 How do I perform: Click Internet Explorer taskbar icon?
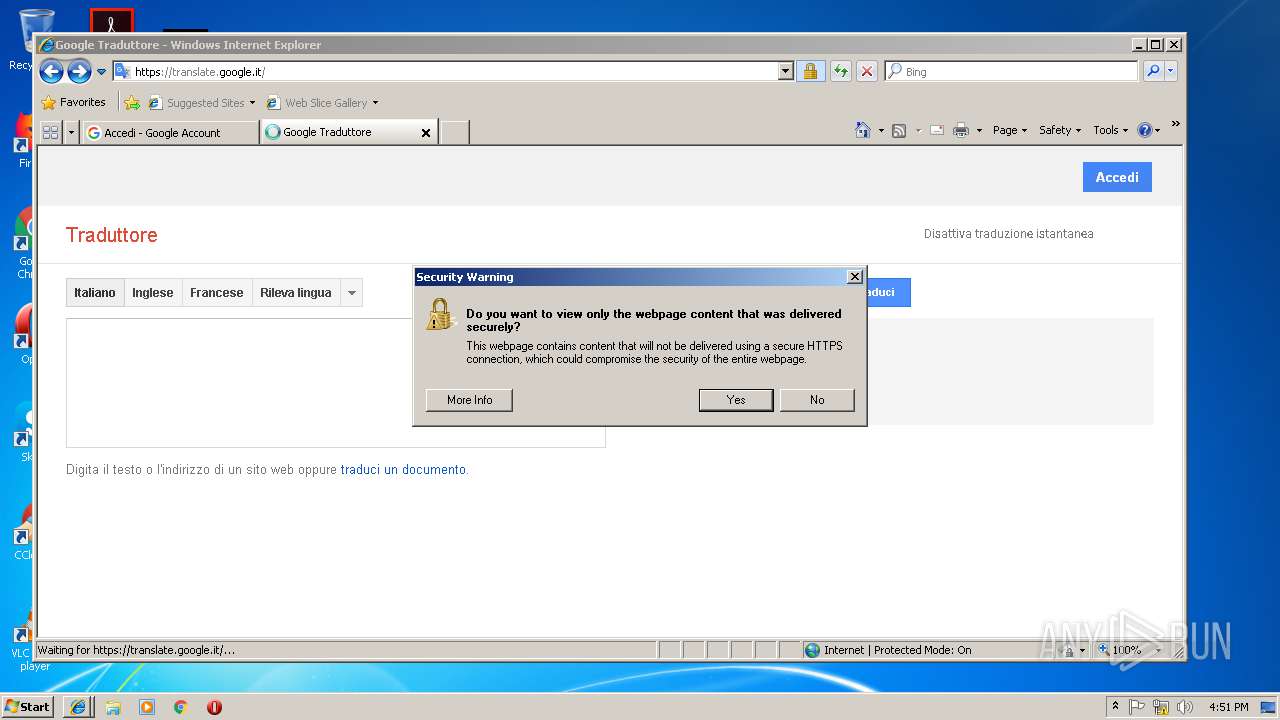[79, 707]
